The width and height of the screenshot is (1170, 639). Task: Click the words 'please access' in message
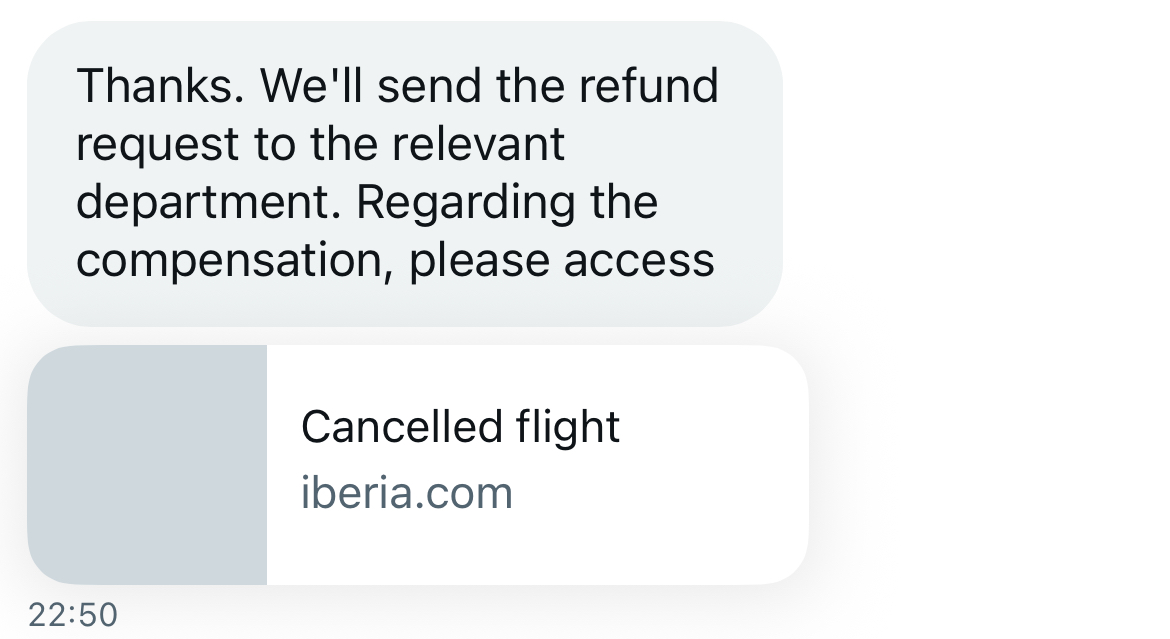(x=562, y=261)
